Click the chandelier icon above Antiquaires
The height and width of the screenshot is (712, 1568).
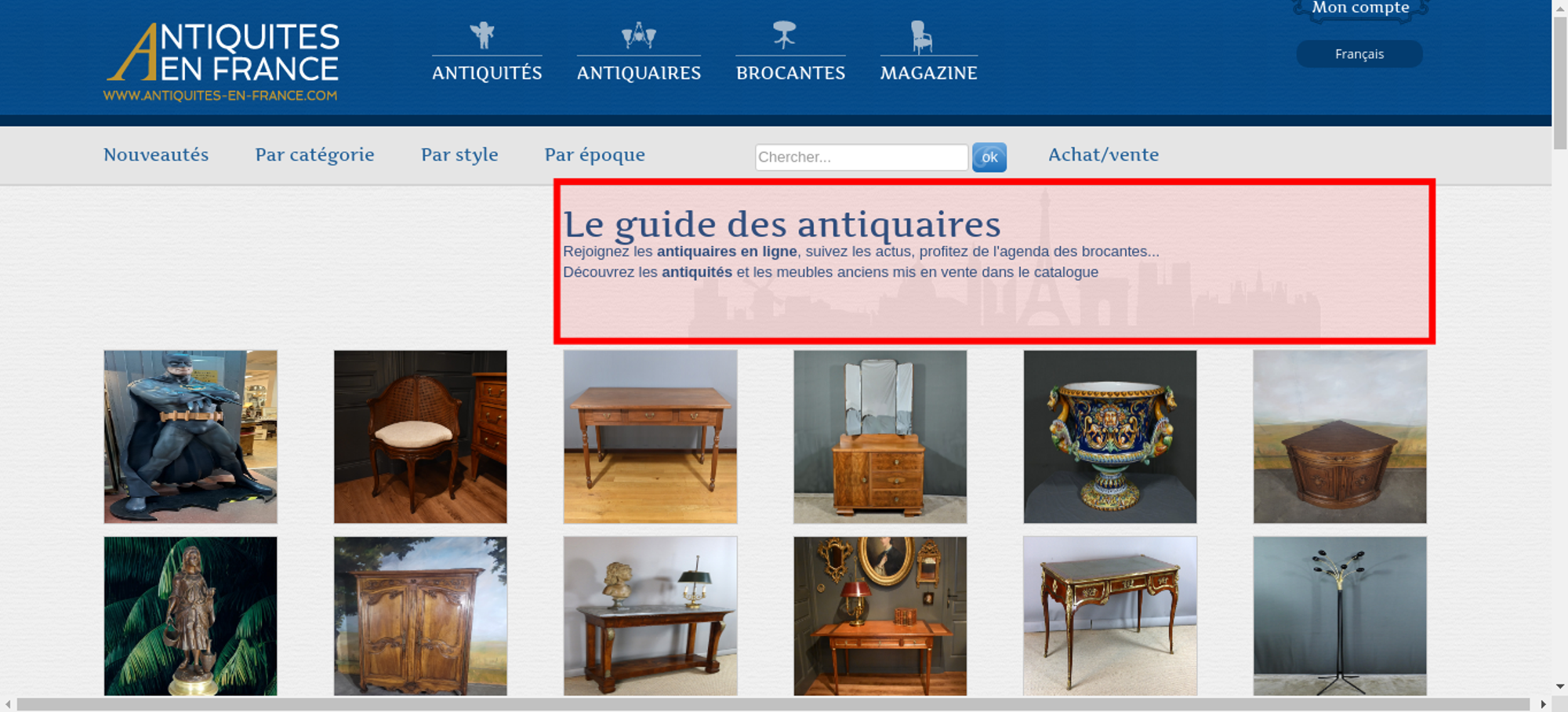coord(639,35)
